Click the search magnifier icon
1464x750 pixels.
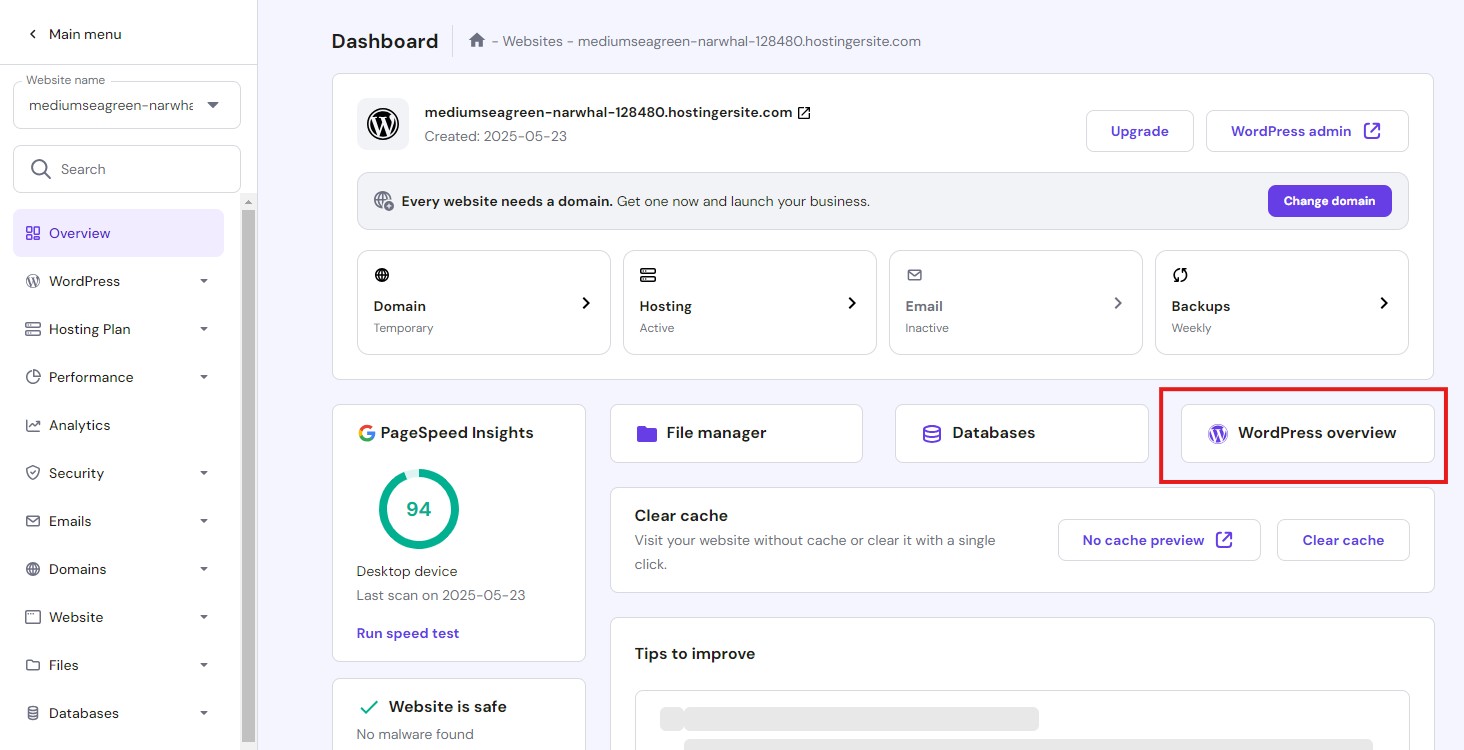click(41, 169)
